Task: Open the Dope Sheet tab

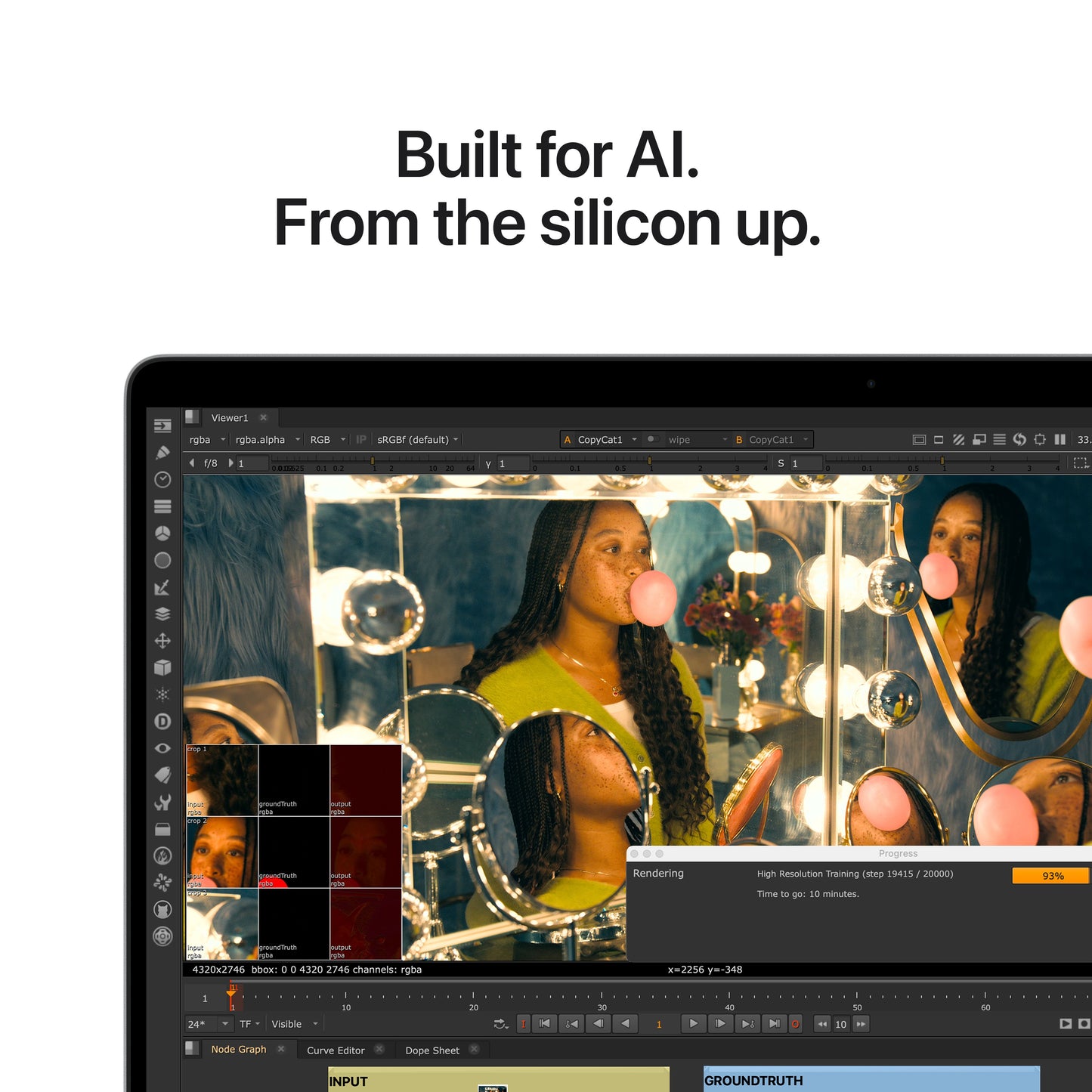Action: (x=432, y=1050)
